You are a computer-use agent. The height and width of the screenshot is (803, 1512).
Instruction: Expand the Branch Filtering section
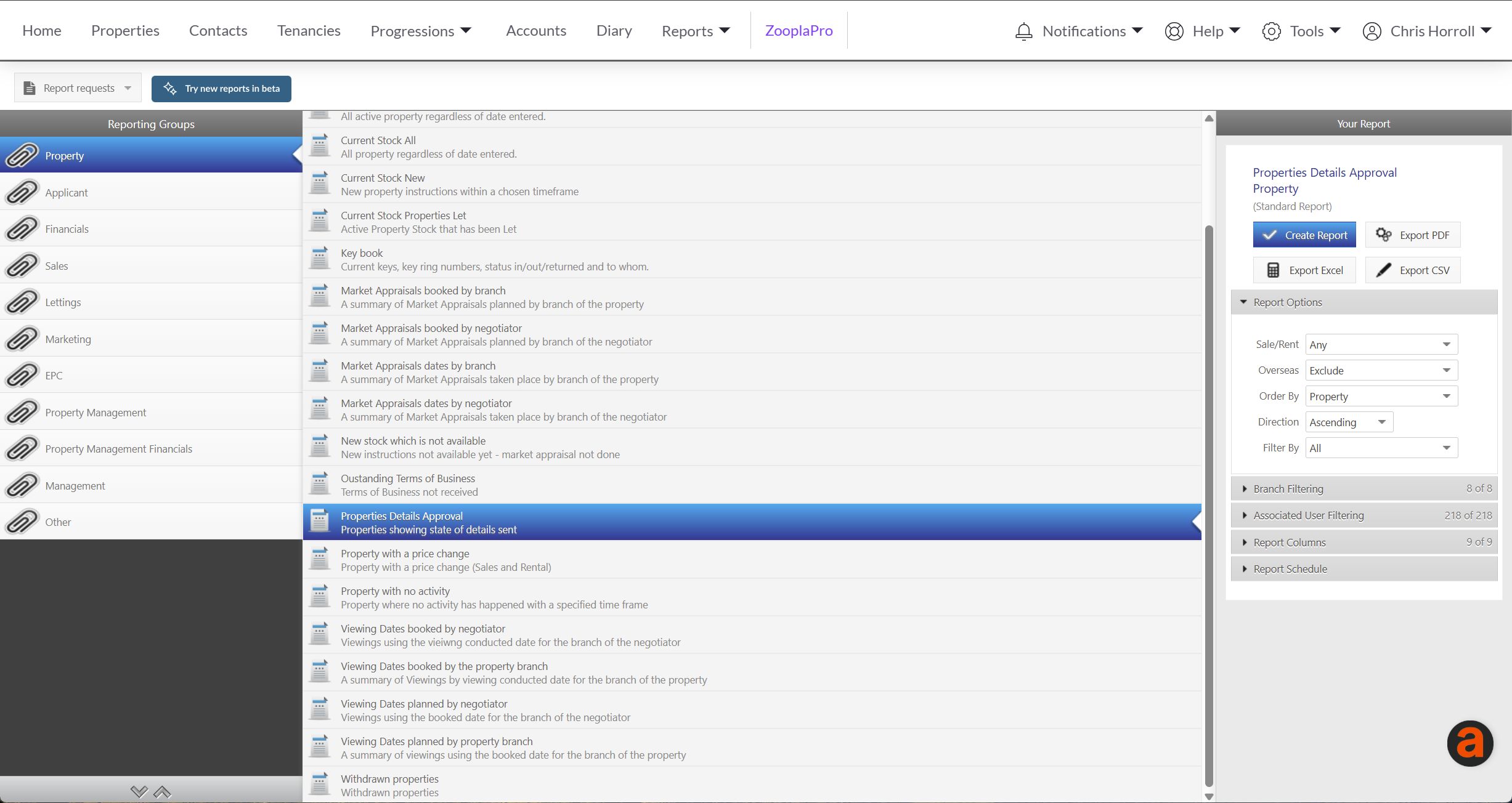click(1364, 488)
